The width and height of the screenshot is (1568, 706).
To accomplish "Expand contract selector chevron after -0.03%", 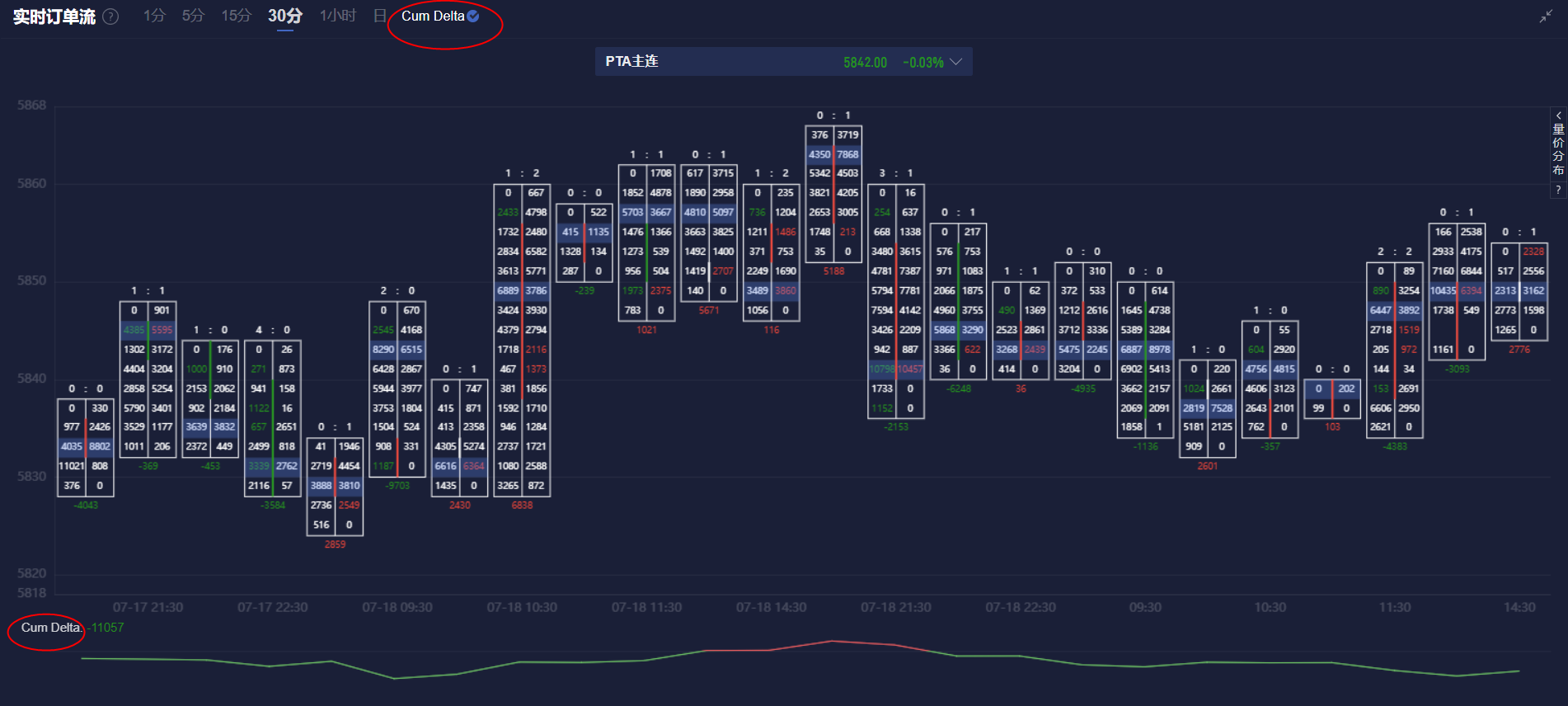I will 956,62.
